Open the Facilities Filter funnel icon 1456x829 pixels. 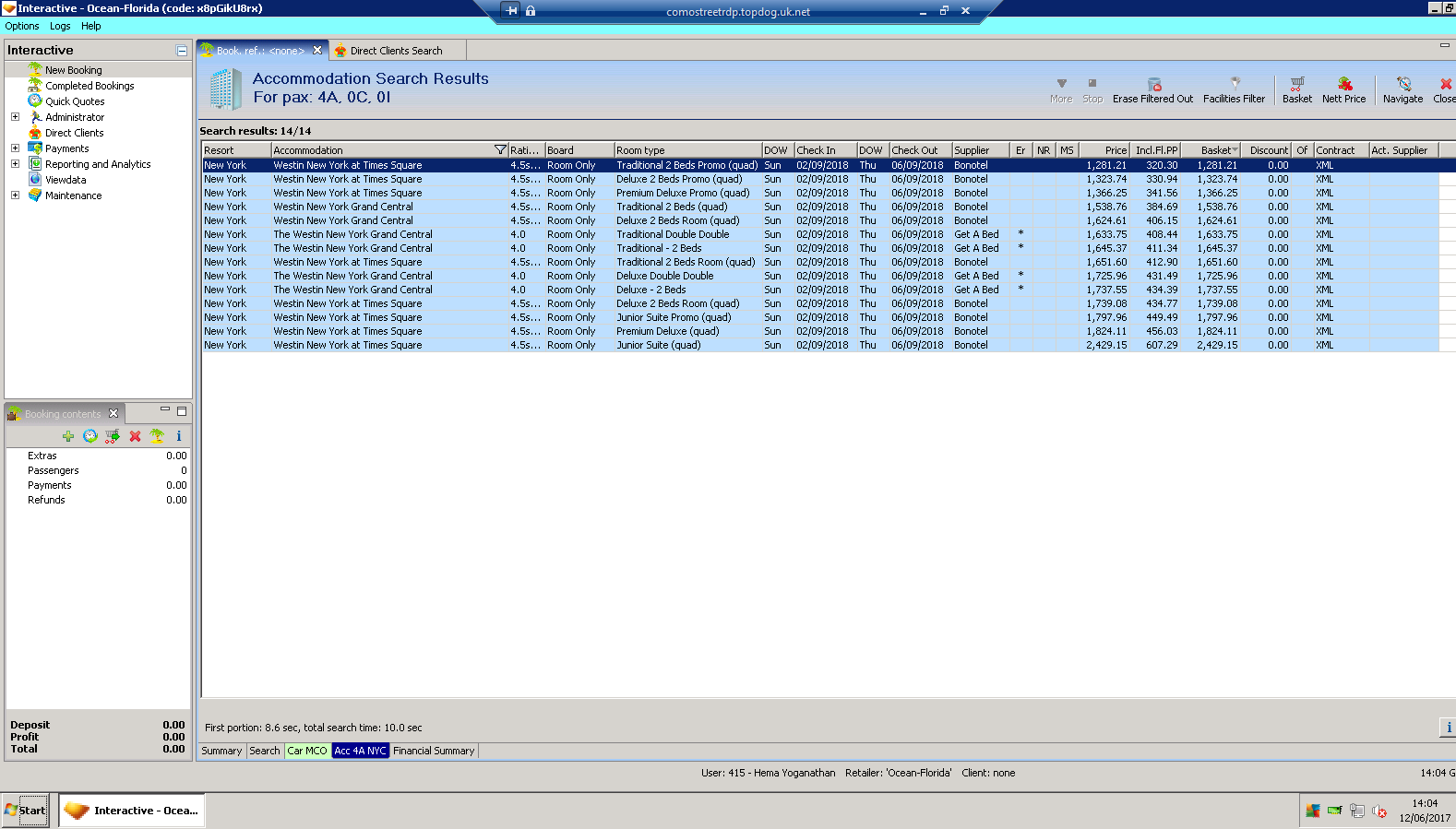point(1235,83)
